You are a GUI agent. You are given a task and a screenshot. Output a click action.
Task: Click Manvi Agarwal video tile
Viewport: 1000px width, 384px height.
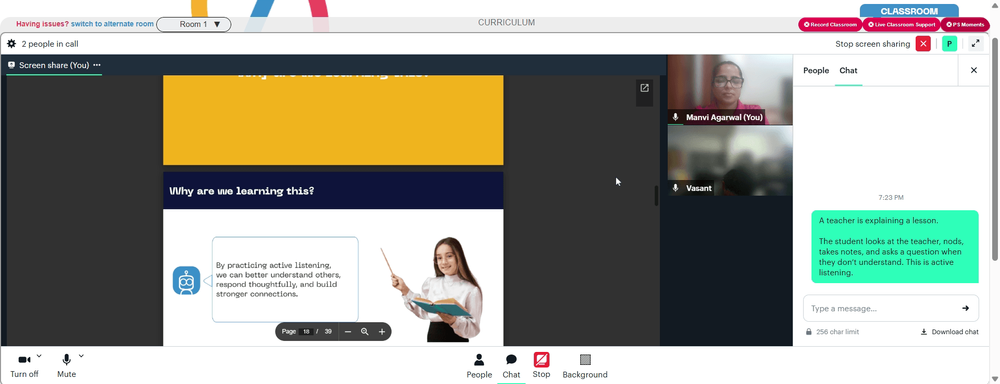tap(730, 89)
